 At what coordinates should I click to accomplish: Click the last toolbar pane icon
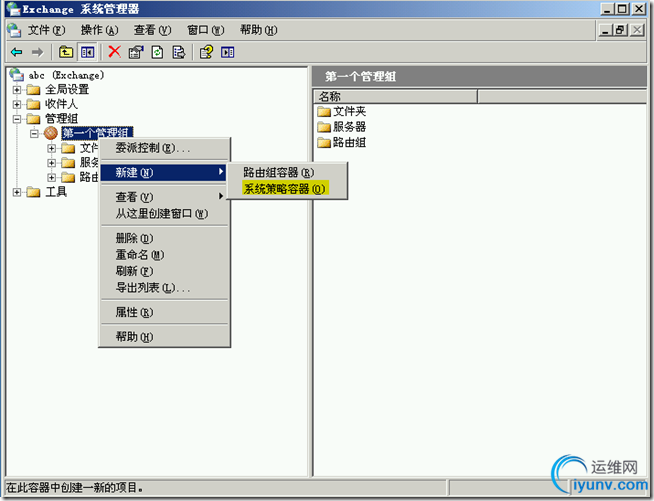pos(228,52)
